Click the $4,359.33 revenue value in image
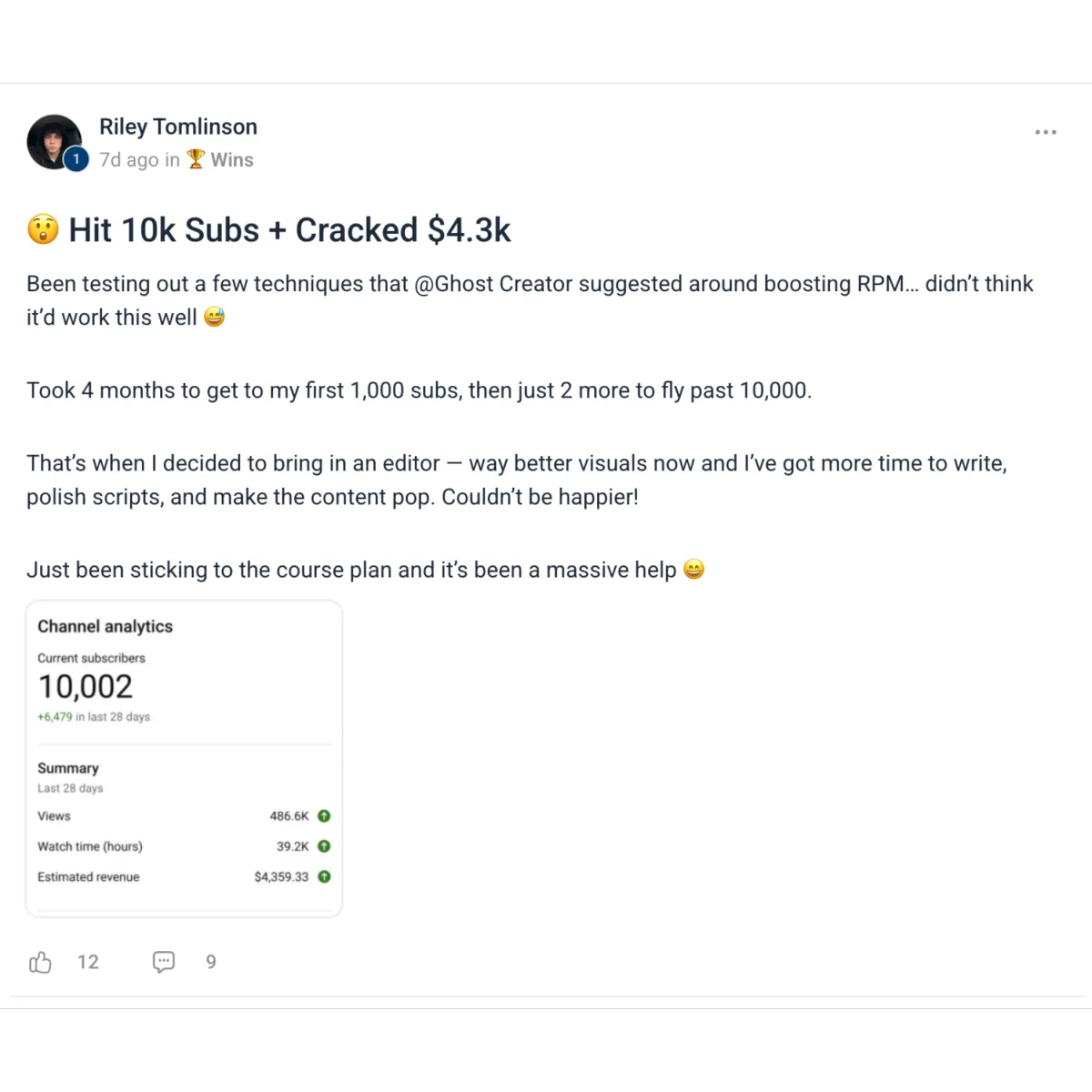Viewport: 1092px width, 1092px height. (x=281, y=877)
